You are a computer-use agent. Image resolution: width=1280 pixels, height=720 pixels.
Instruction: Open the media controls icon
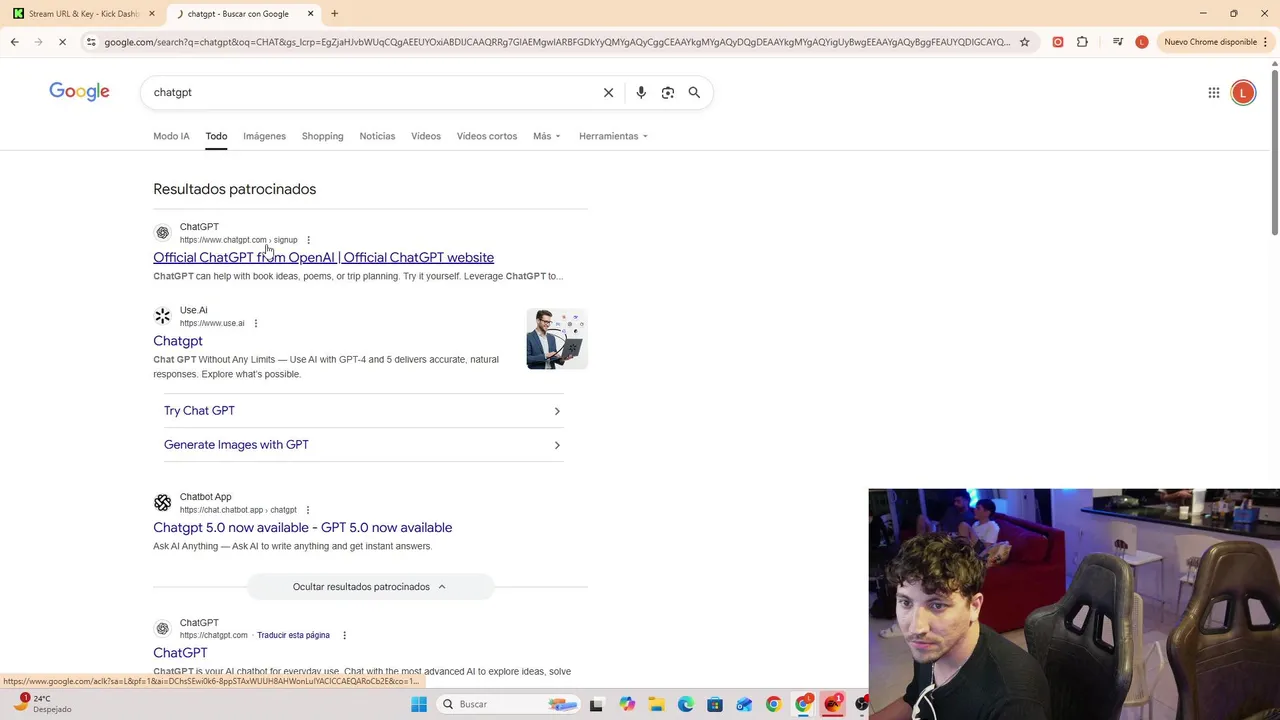point(1118,42)
